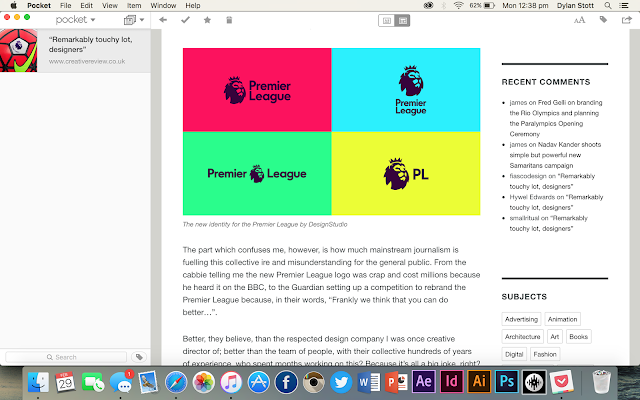The image size is (640, 400).
Task: Open the Pocket app menu
Action: point(39,5)
